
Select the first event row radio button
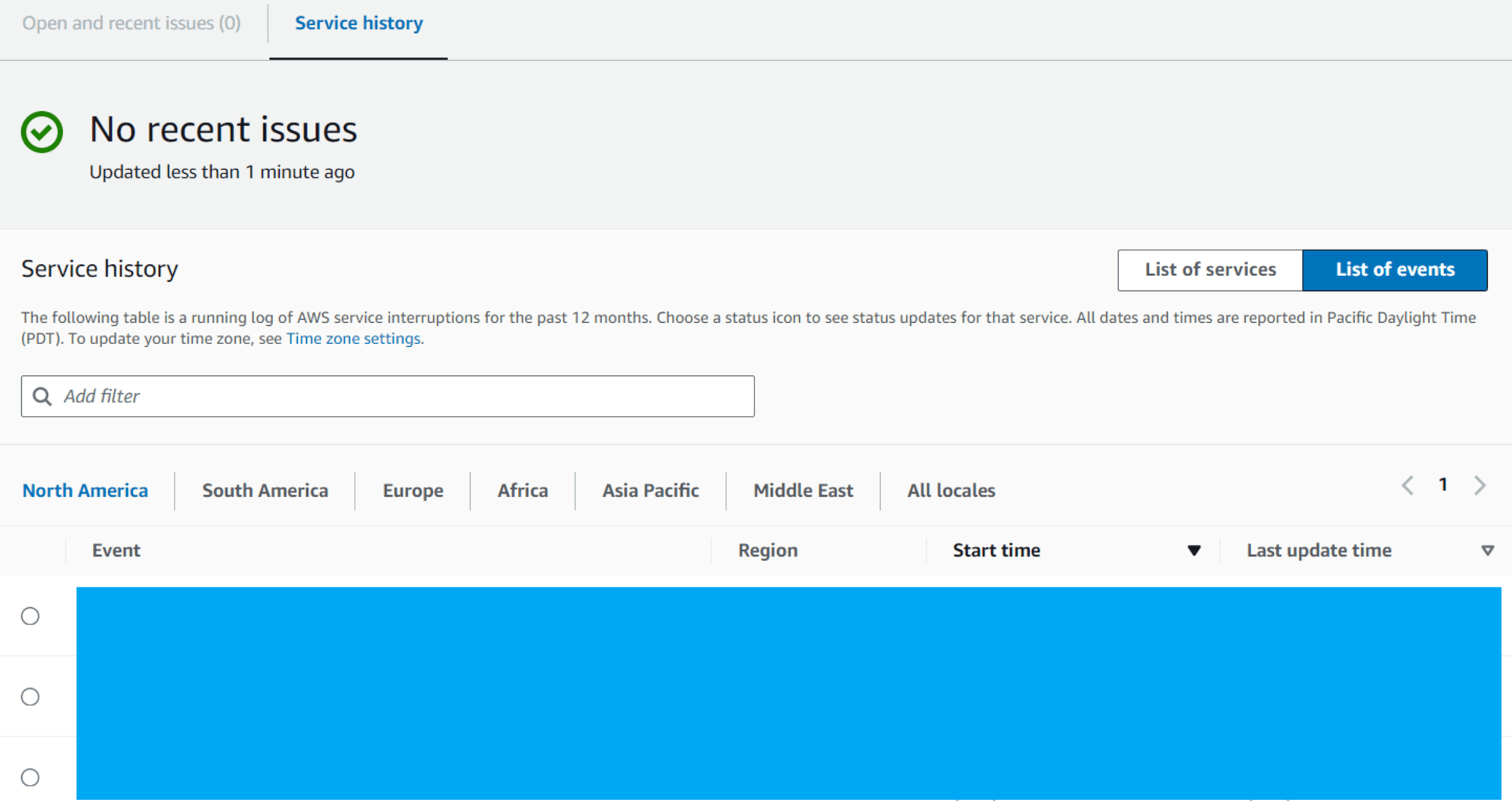click(30, 616)
